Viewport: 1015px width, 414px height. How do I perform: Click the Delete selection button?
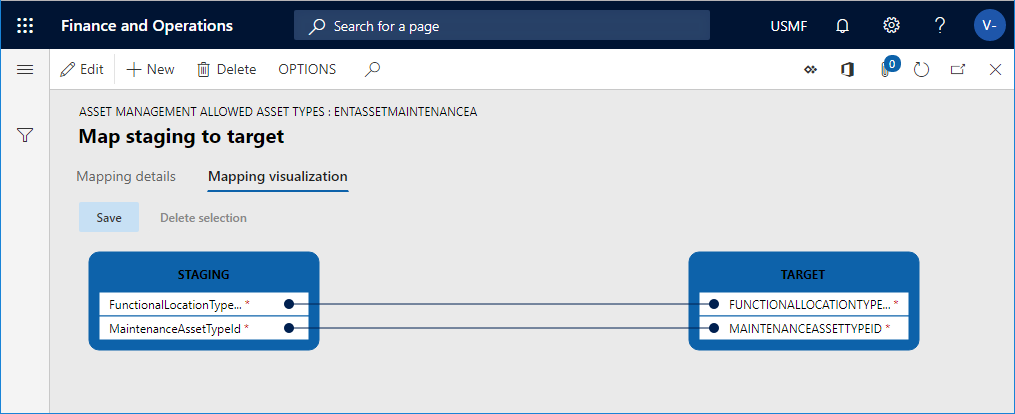pos(203,217)
